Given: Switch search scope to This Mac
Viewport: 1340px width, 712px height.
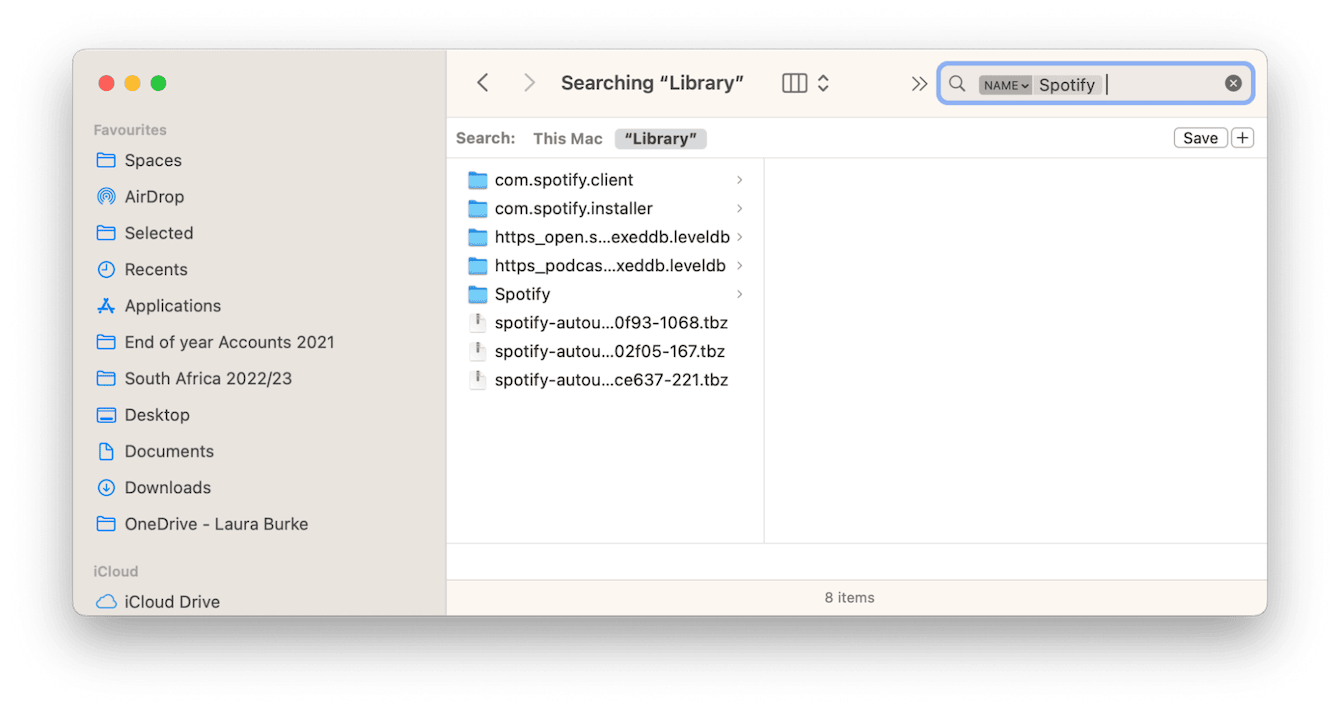Looking at the screenshot, I should coord(567,138).
